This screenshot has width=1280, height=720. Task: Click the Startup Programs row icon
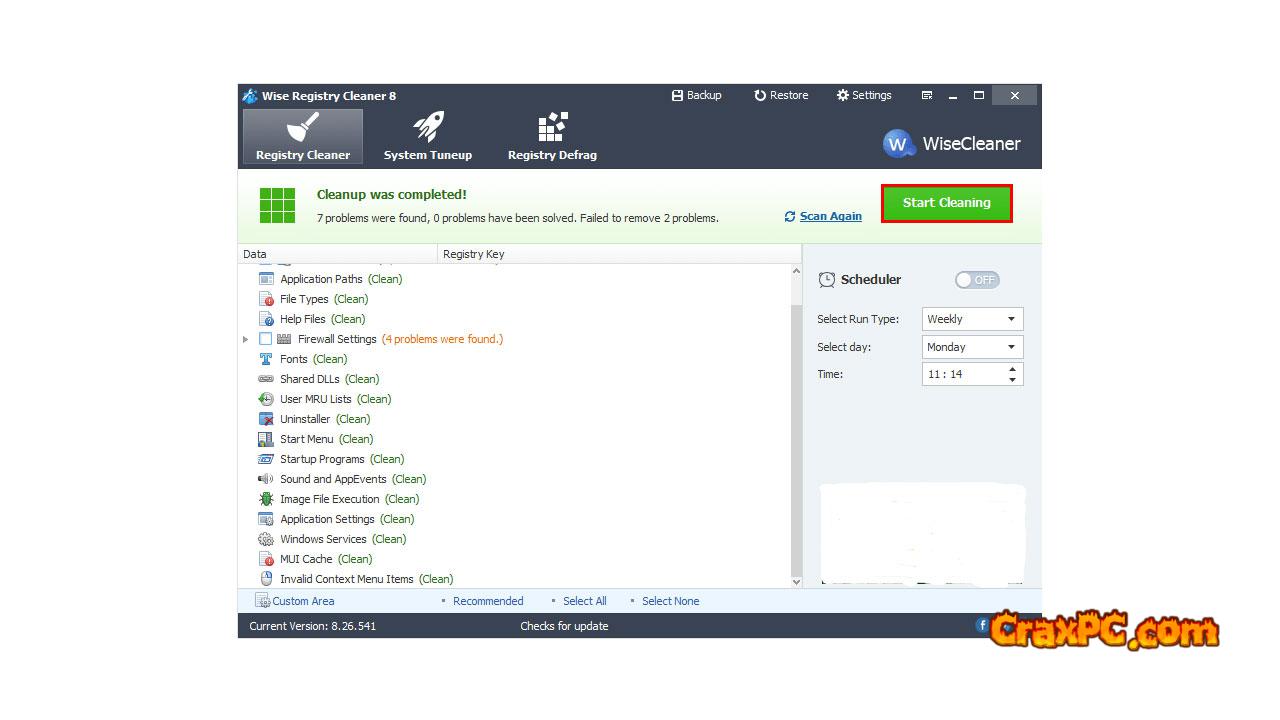[x=266, y=459]
